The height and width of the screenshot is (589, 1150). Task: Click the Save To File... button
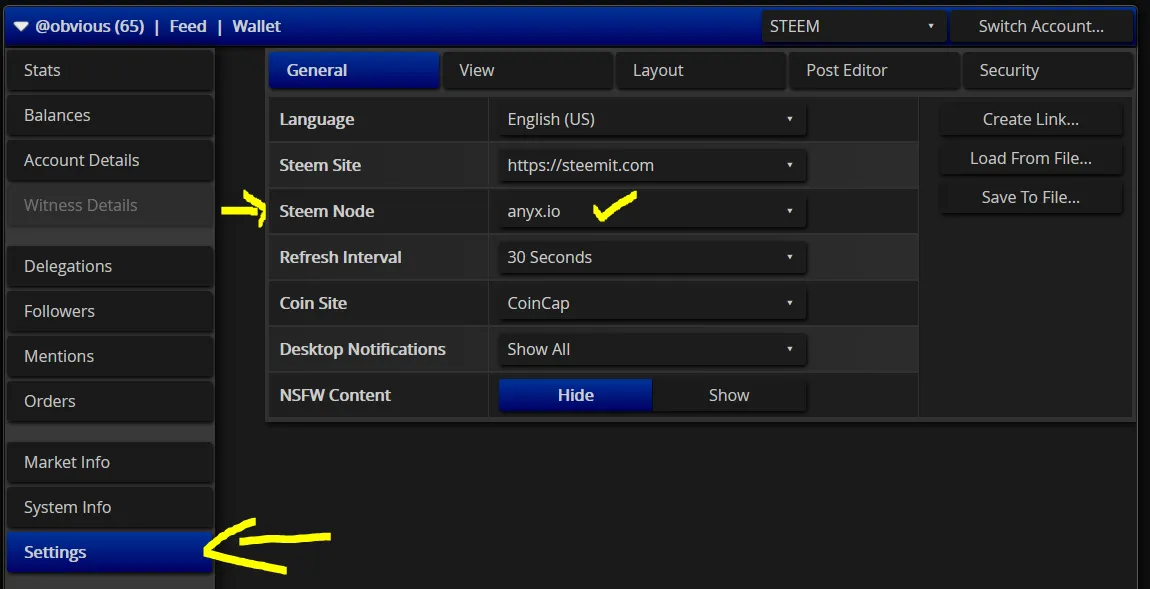point(1030,197)
